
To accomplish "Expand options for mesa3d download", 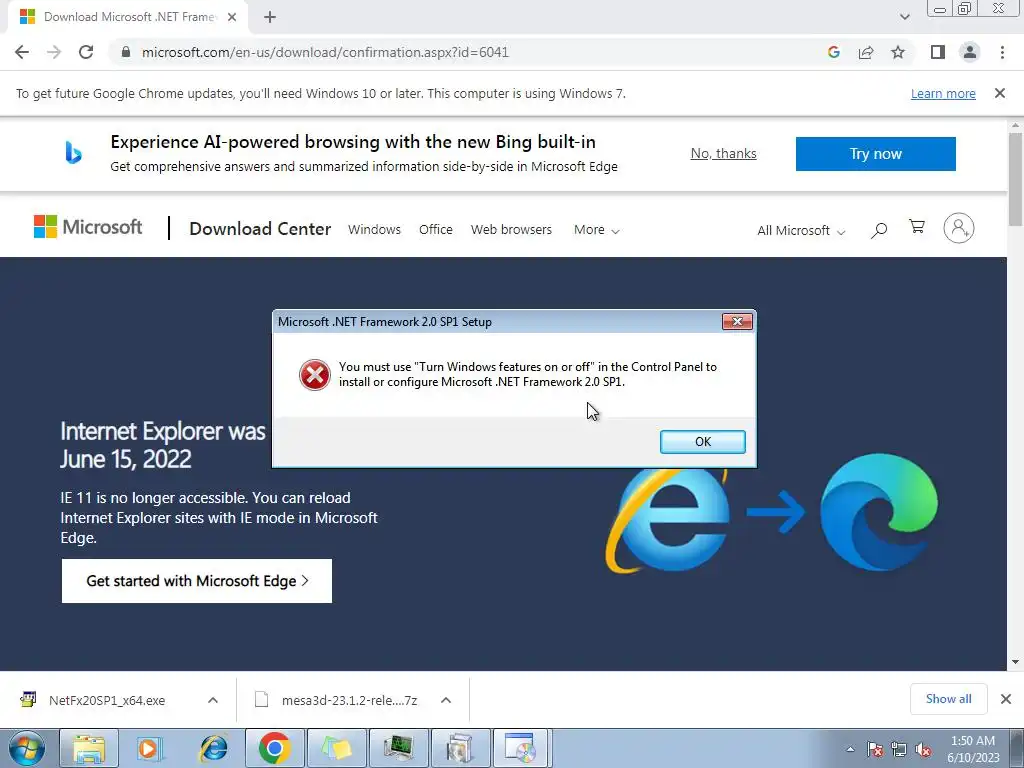I will click(446, 700).
